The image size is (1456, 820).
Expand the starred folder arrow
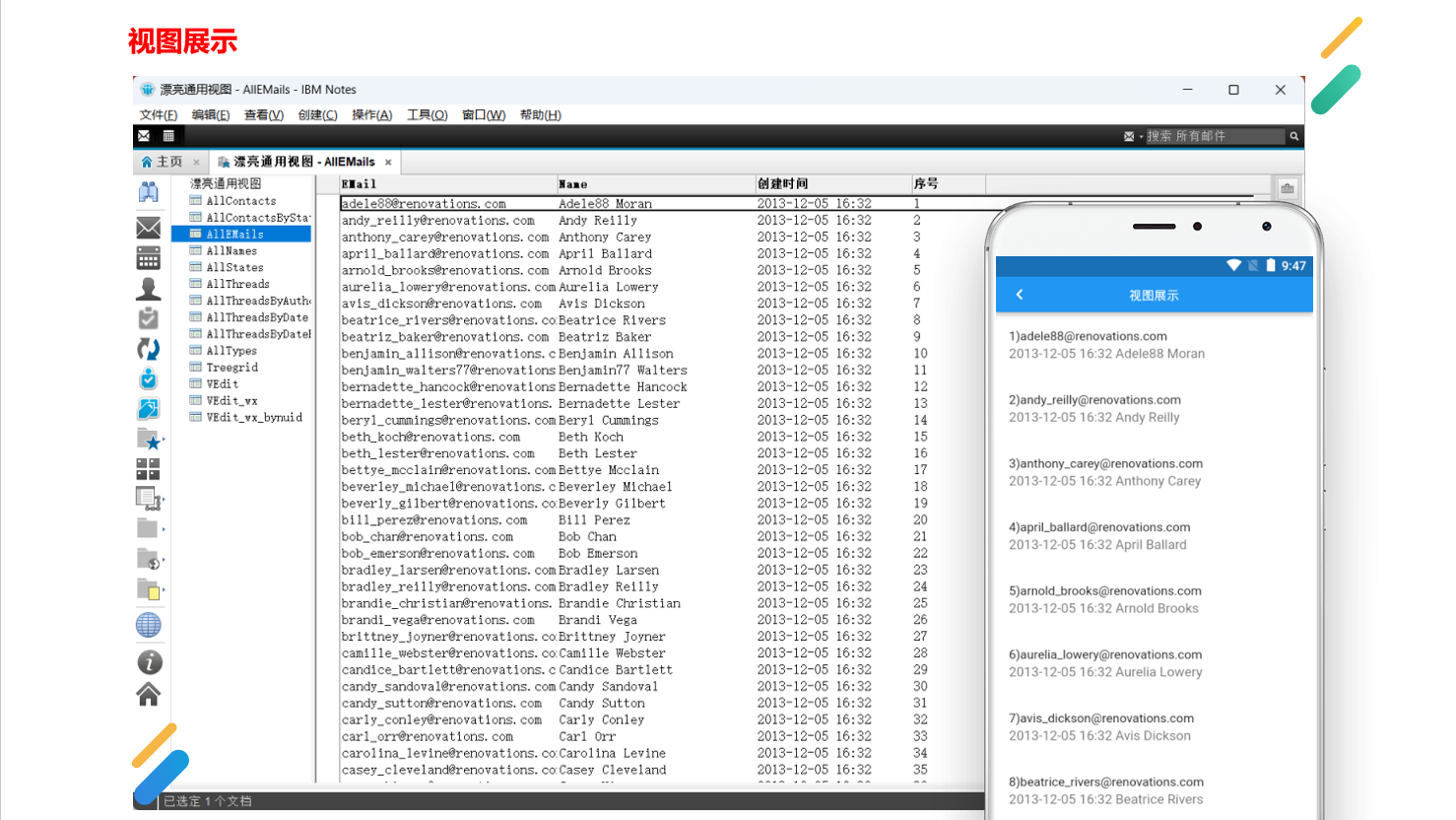164,441
